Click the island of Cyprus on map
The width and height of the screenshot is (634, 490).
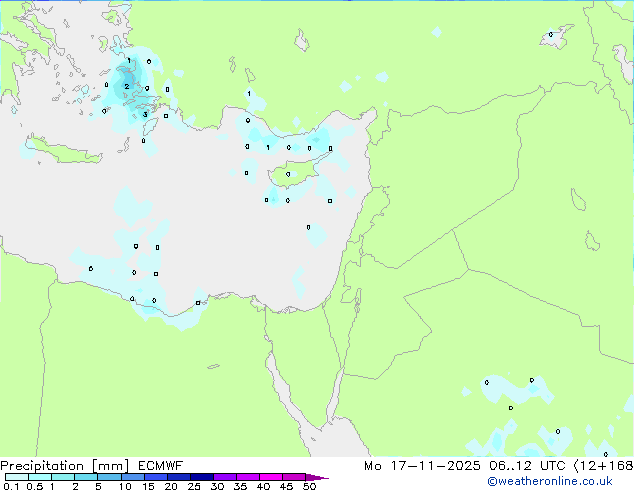(x=294, y=175)
